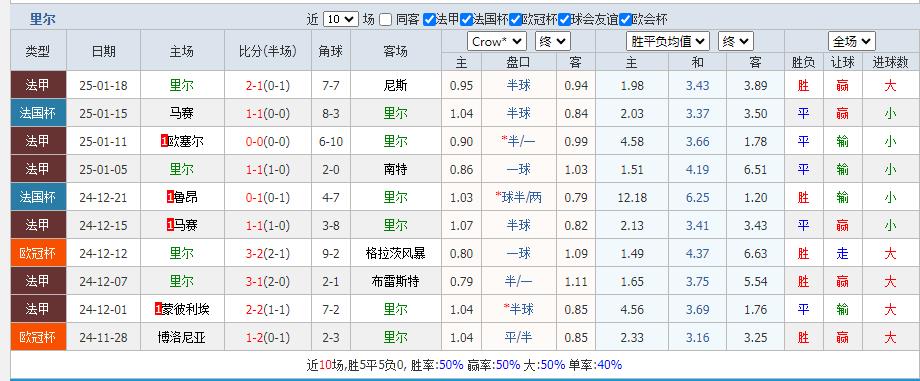
Task: Click the 6-10 corner count cell
Action: pos(331,141)
